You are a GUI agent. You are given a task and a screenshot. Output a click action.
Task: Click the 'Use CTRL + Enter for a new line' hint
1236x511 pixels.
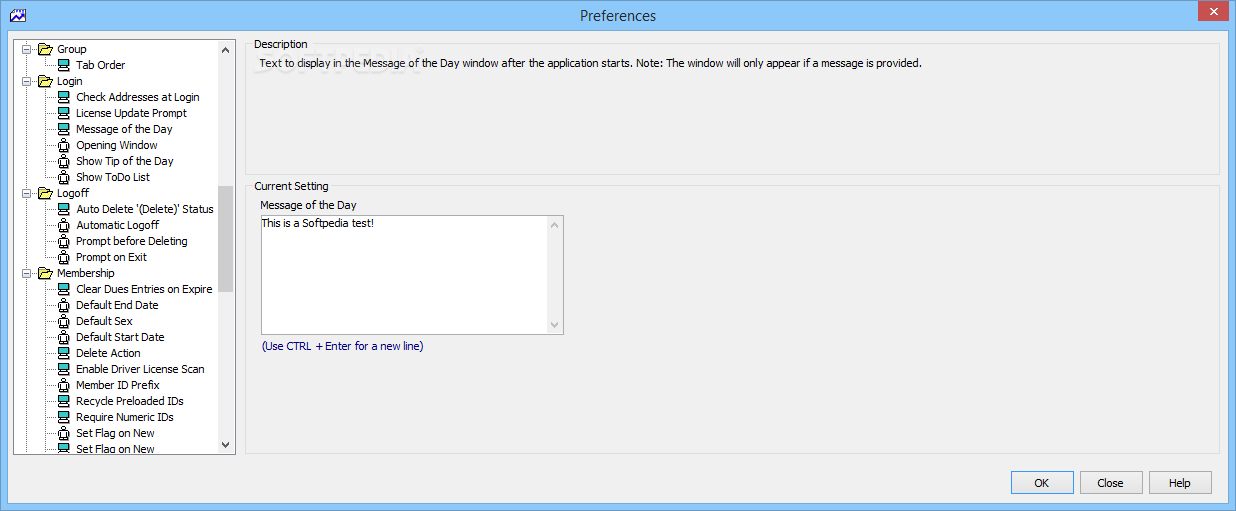pos(342,347)
